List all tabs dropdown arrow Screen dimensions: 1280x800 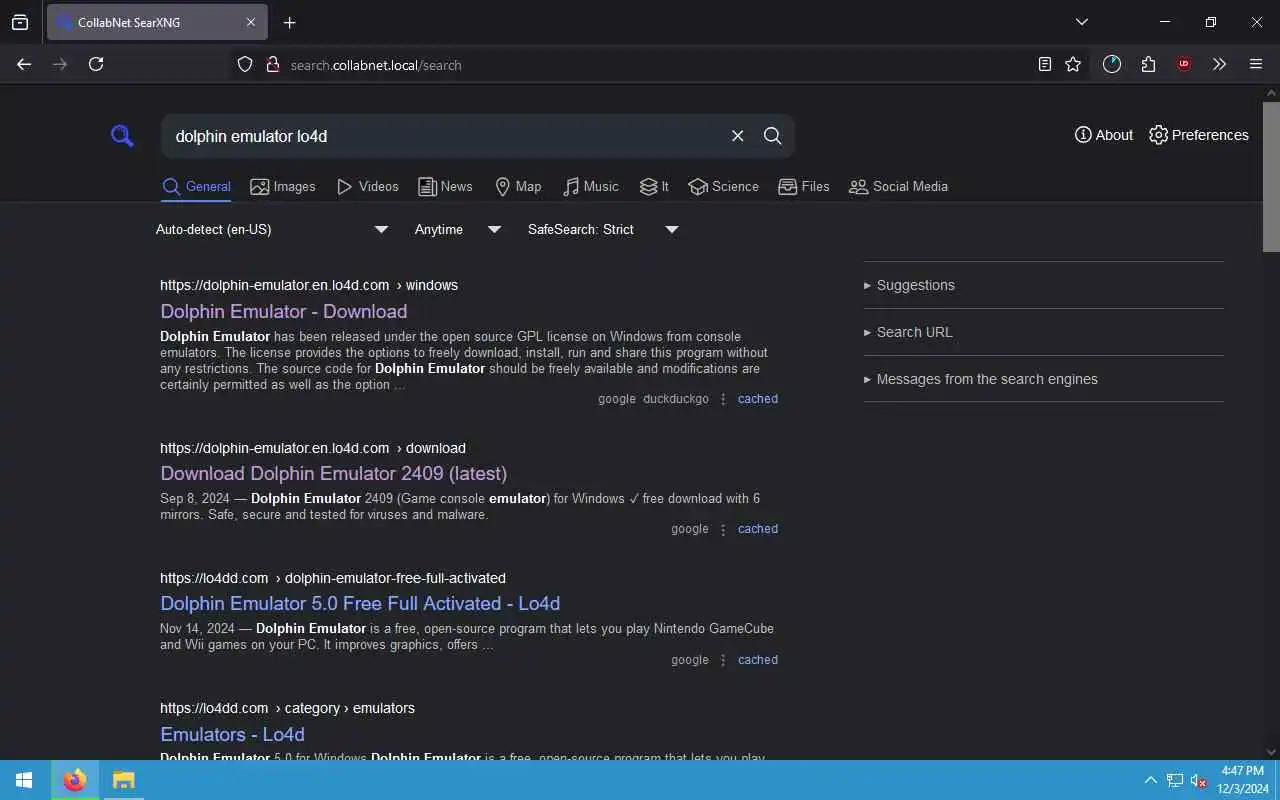1082,22
